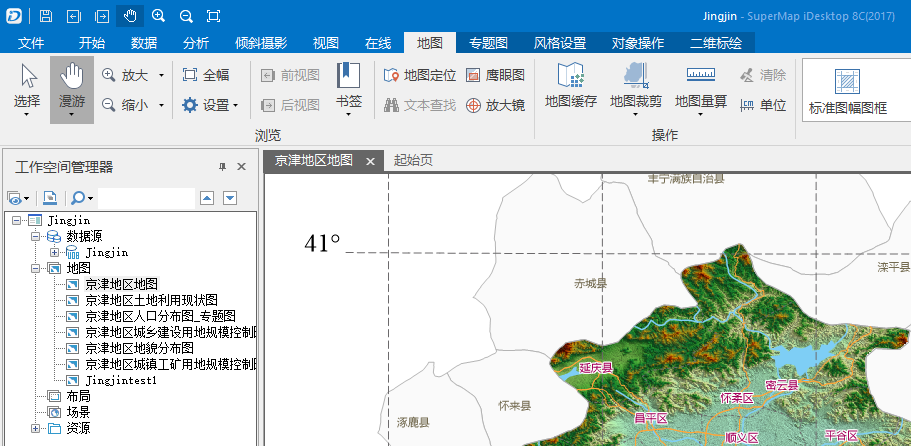Select 京津地区地貌分布图 in the tree
The height and width of the screenshot is (446, 911).
(x=139, y=348)
